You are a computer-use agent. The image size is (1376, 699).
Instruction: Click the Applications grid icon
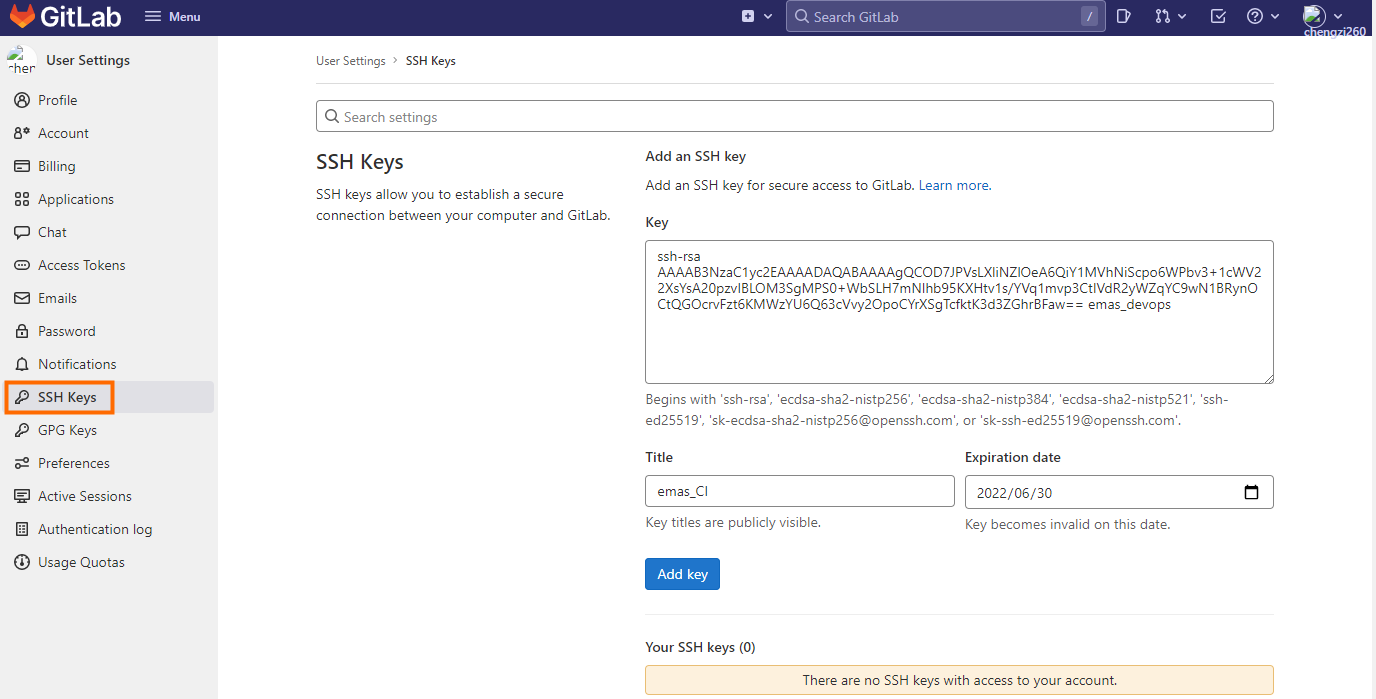click(22, 199)
